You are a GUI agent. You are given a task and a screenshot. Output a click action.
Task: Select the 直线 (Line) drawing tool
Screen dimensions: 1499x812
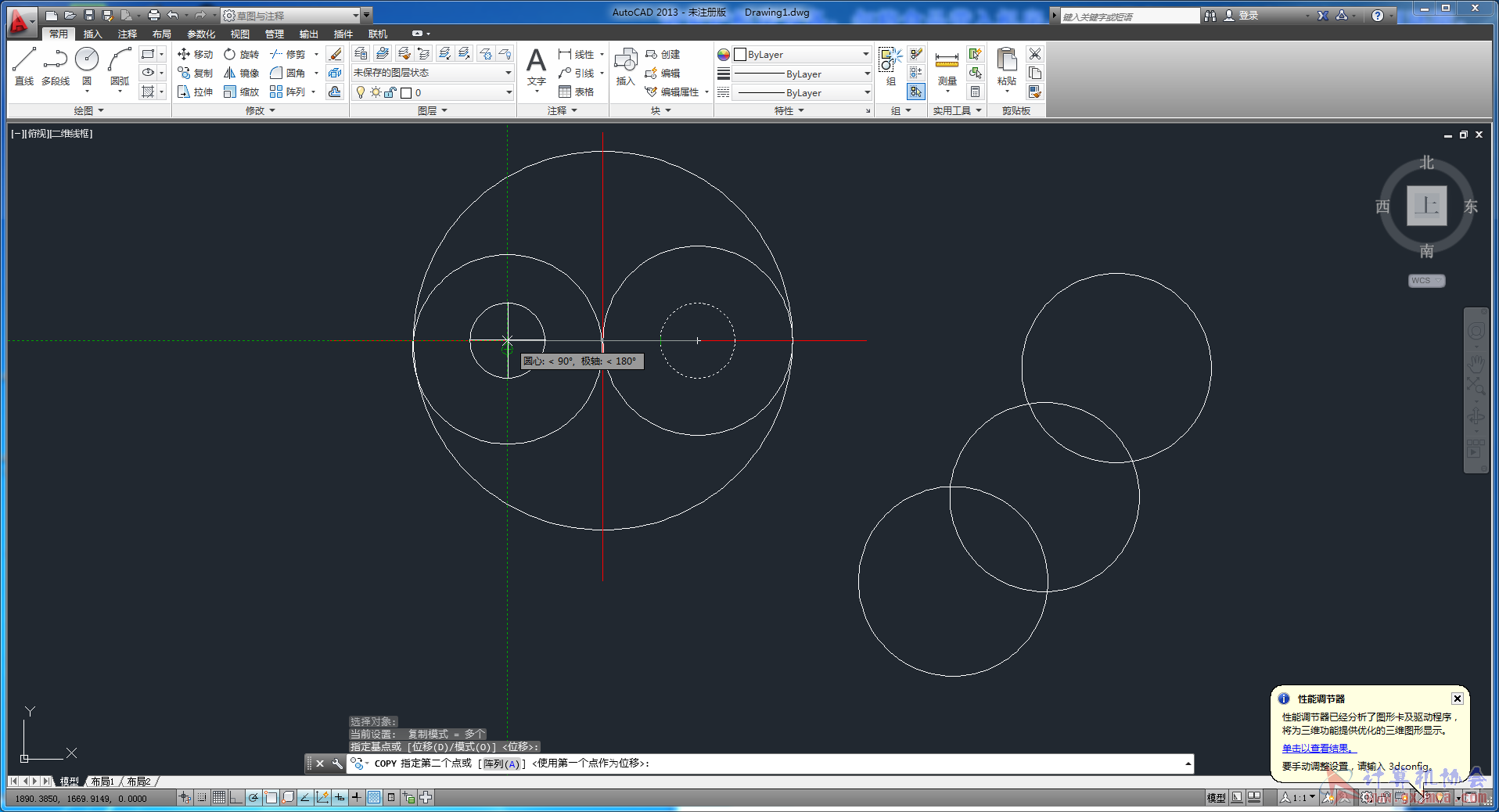click(x=24, y=66)
